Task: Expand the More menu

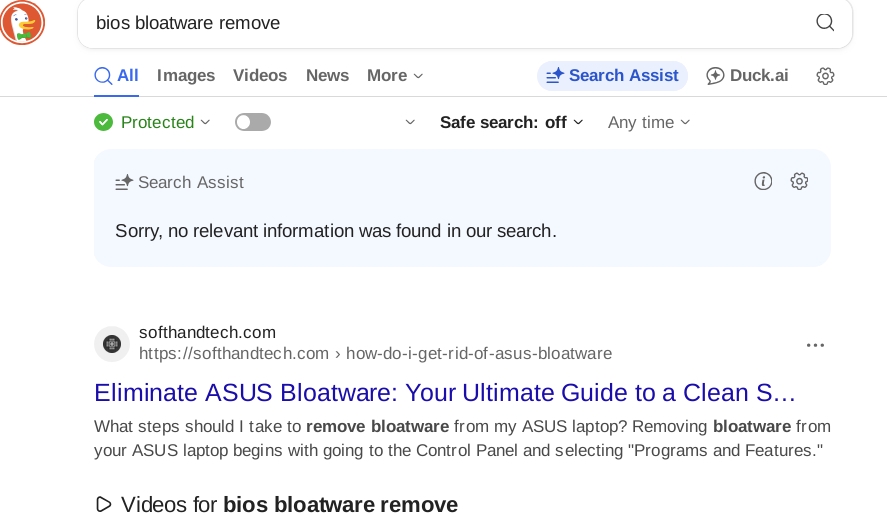Action: click(395, 76)
